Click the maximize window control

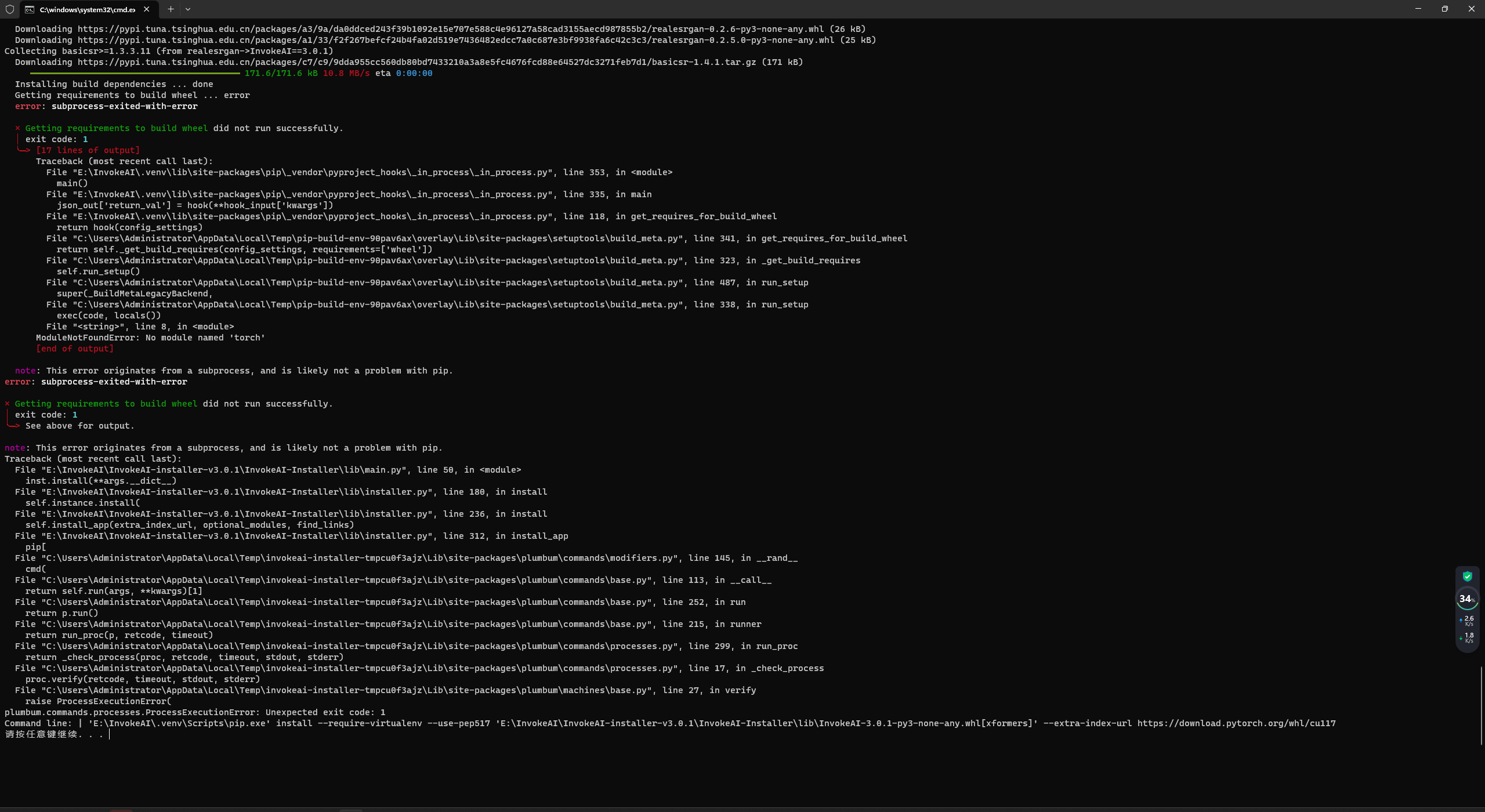[x=1444, y=8]
